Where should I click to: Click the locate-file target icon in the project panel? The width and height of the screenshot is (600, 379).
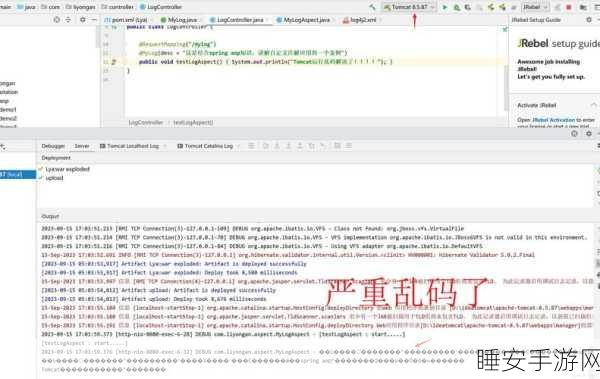pyautogui.click(x=57, y=20)
